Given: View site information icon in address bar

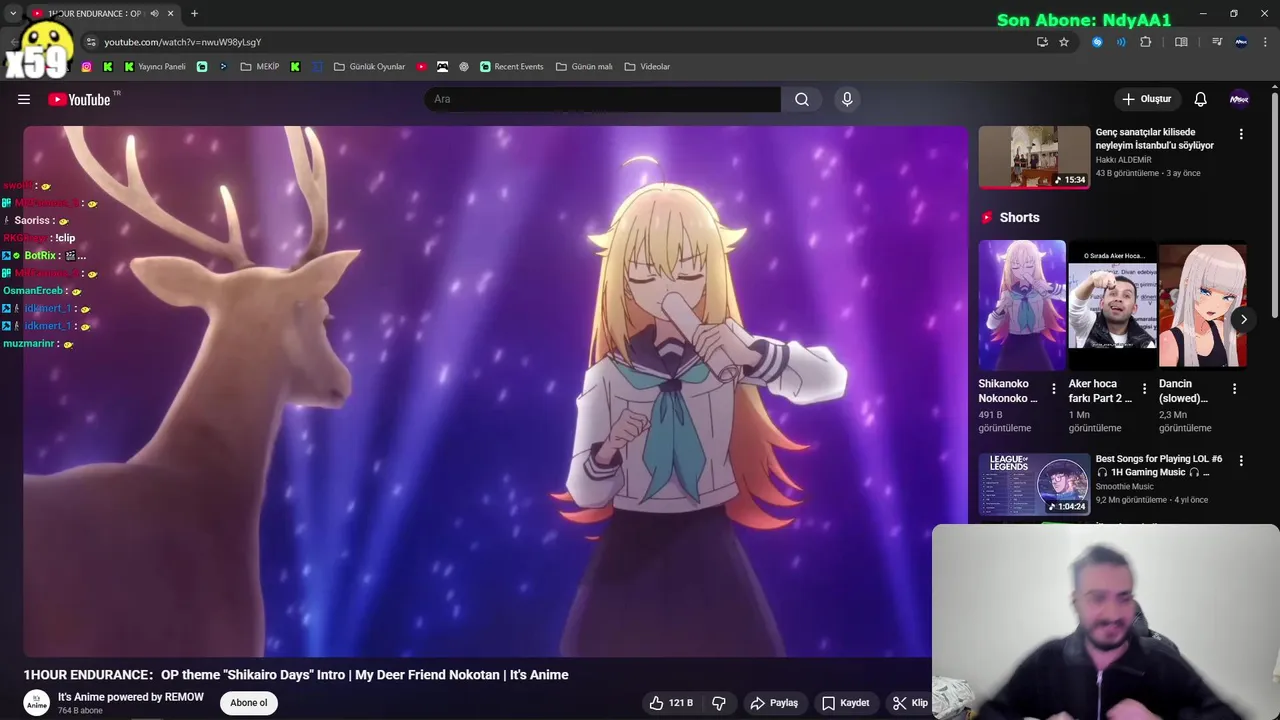Looking at the screenshot, I should pyautogui.click(x=91, y=42).
